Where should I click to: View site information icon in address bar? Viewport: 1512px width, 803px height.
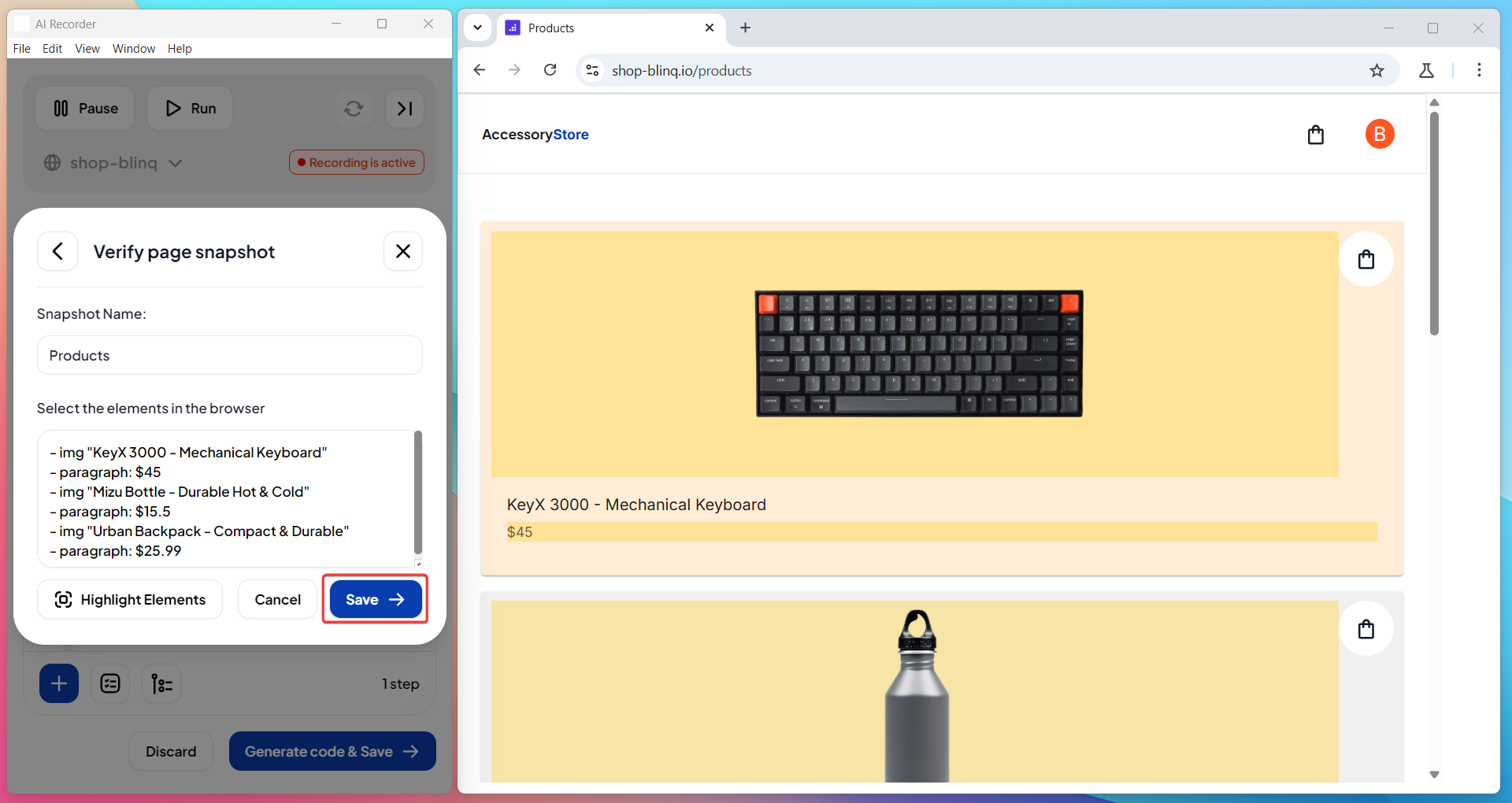pos(592,70)
